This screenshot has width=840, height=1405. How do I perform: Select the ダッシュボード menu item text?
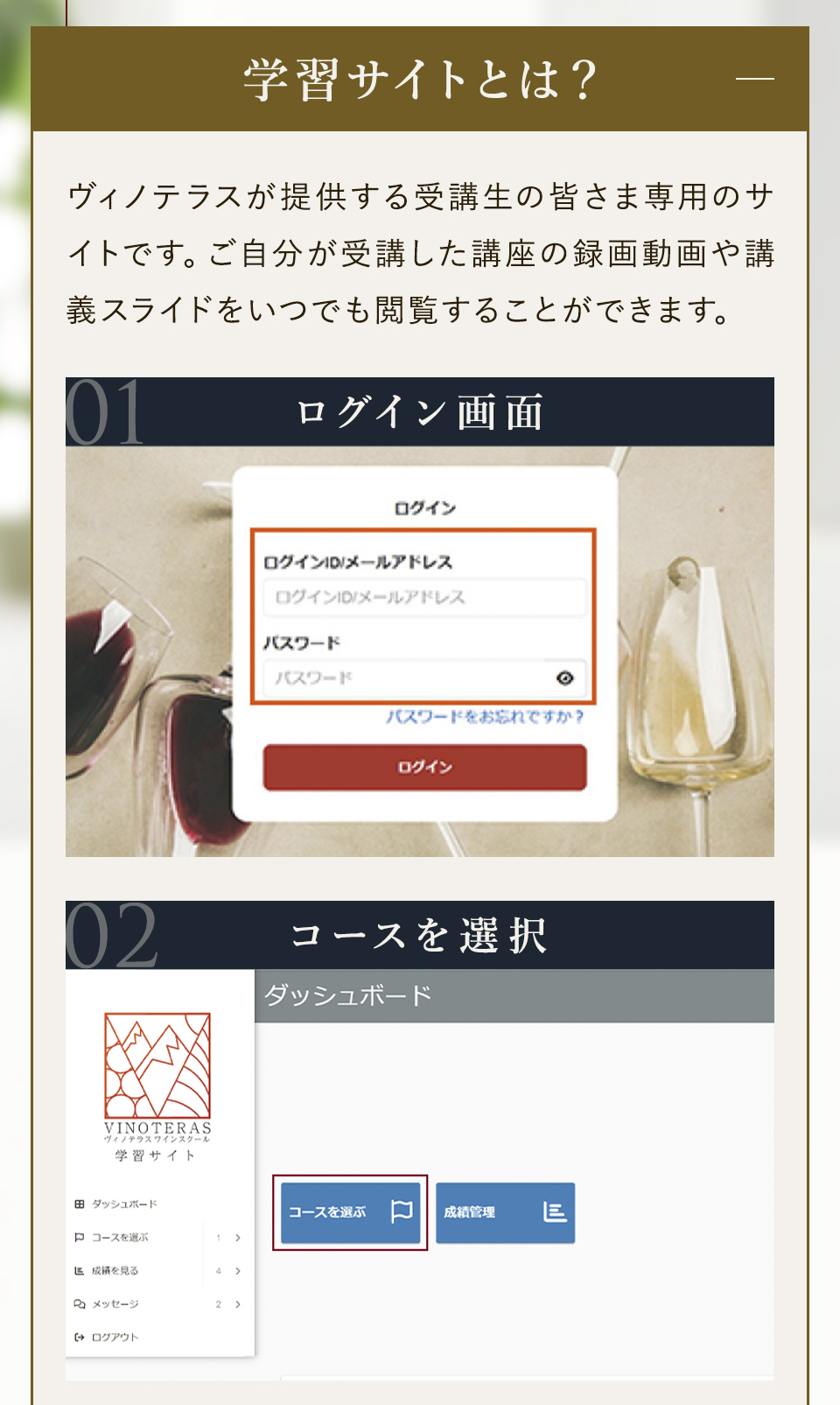[x=124, y=1204]
